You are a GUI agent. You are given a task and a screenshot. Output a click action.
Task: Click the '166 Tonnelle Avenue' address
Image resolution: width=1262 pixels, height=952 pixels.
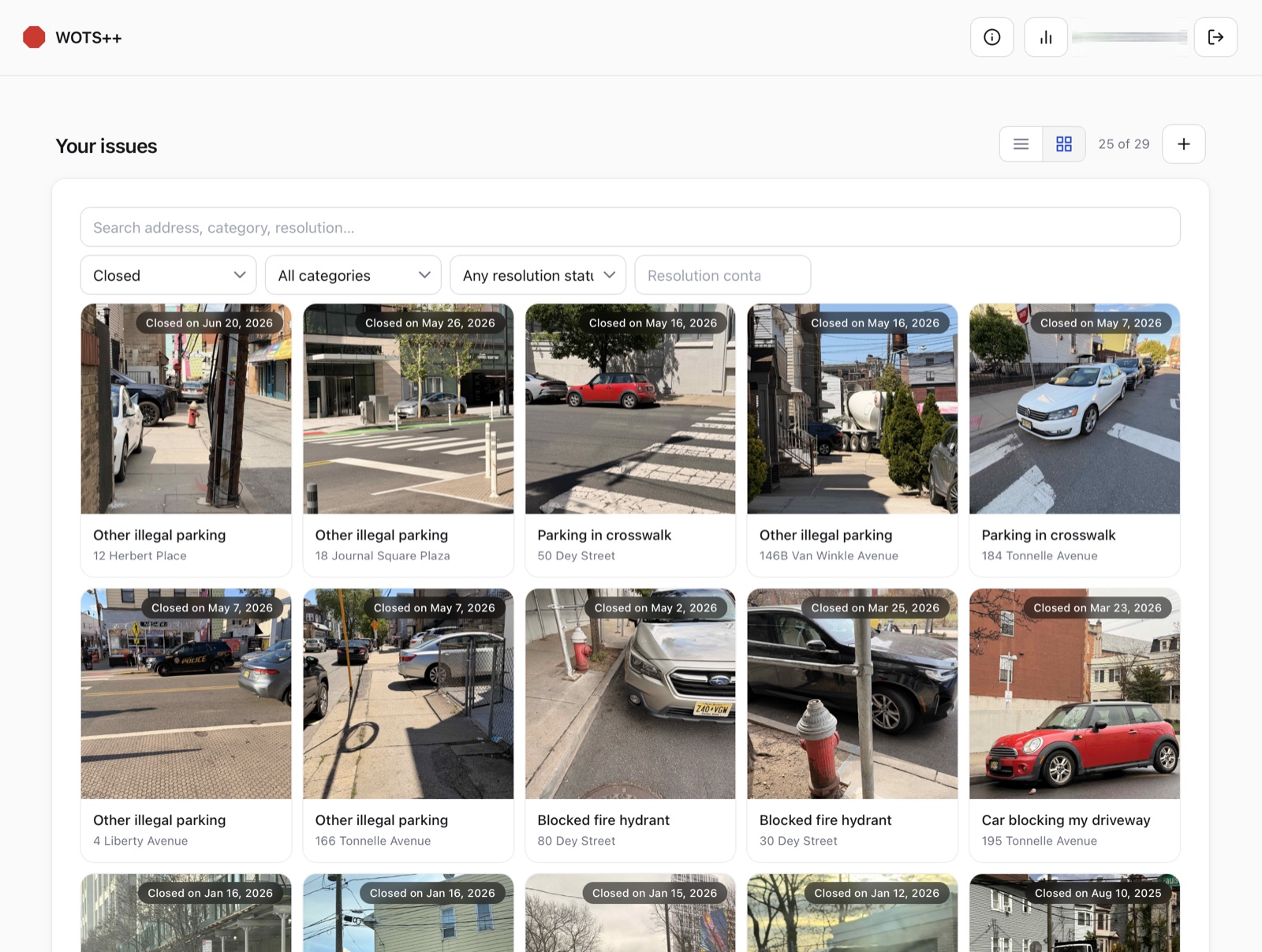(373, 841)
